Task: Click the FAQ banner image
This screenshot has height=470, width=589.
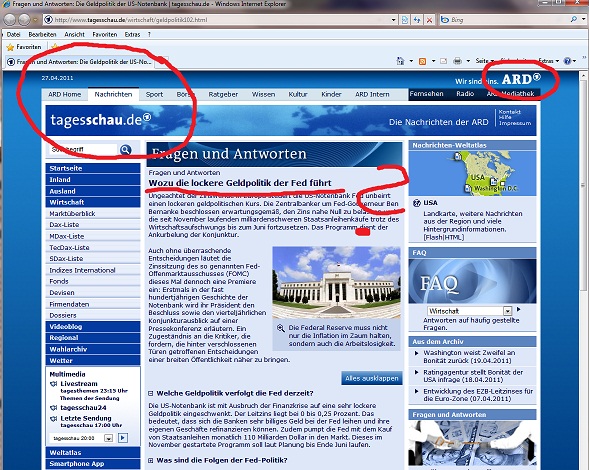Action: coord(472,281)
